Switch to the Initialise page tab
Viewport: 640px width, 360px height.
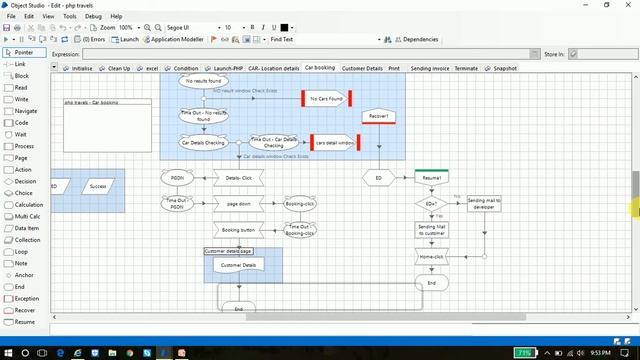pos(78,69)
